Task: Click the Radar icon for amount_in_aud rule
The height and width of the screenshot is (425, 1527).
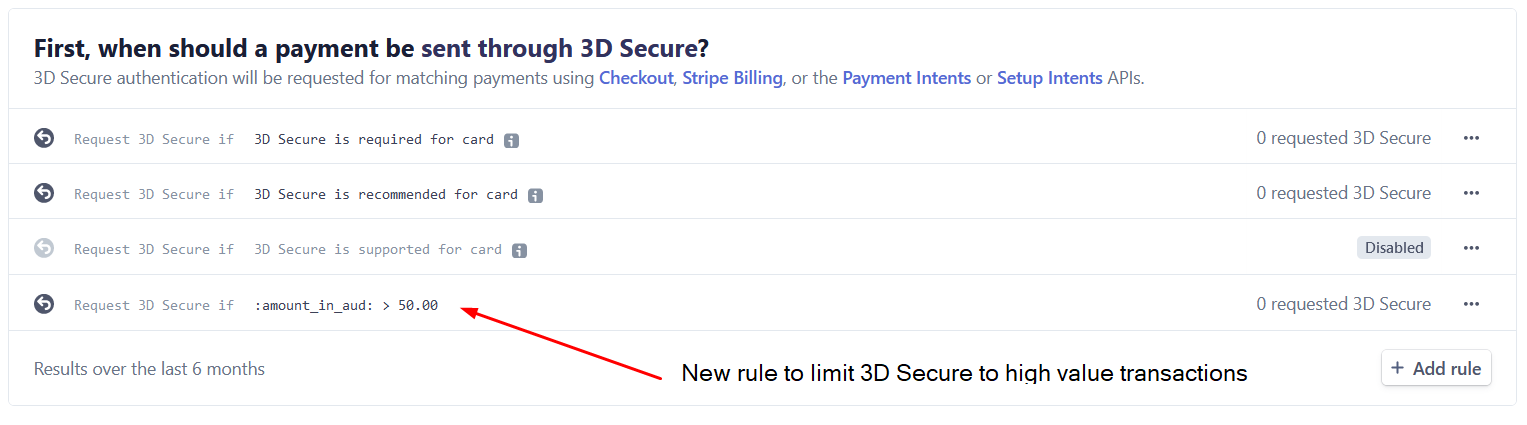Action: 44,304
